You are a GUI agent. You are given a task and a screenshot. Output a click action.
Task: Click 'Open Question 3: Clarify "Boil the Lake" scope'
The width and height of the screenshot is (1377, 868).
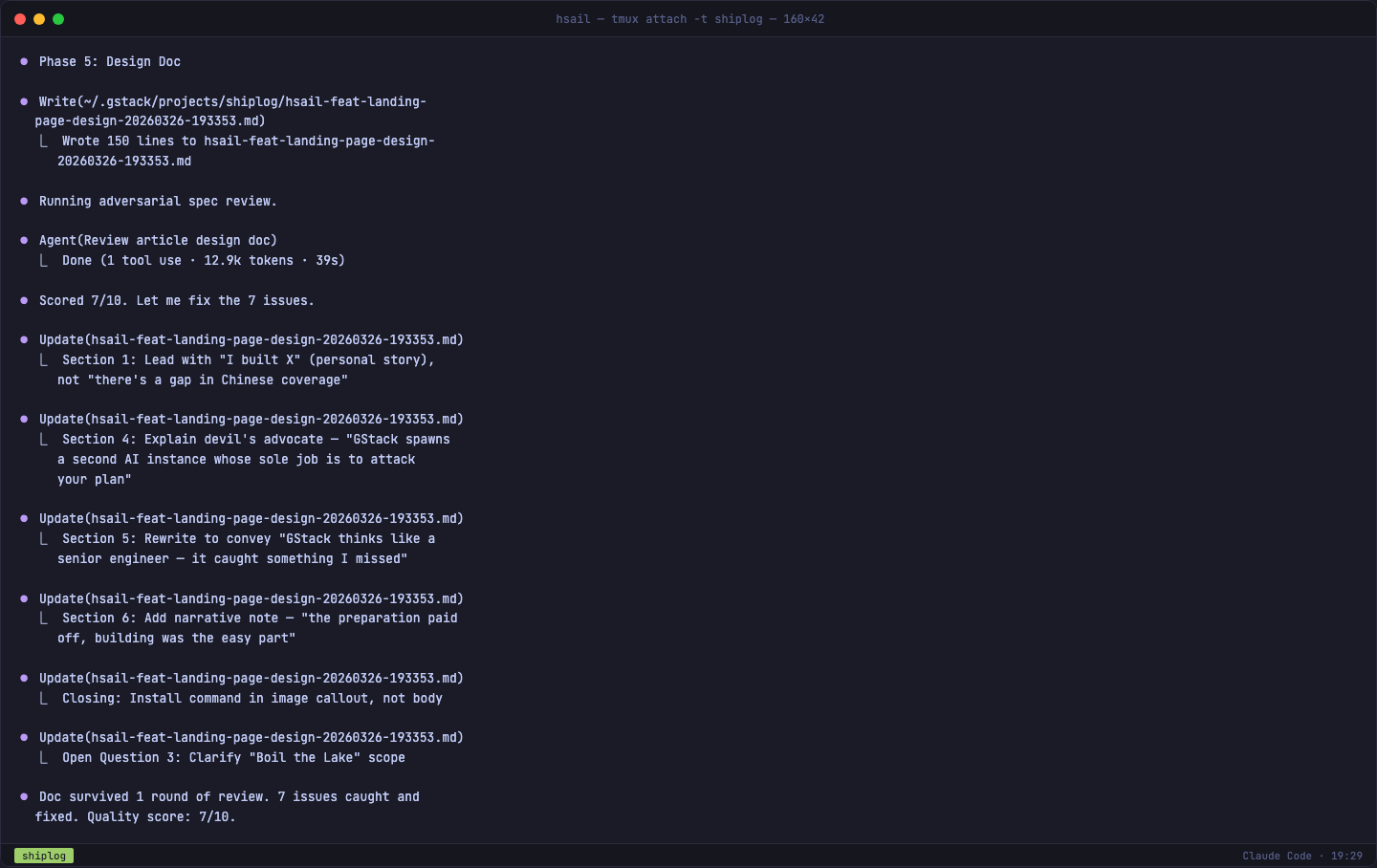click(x=233, y=757)
